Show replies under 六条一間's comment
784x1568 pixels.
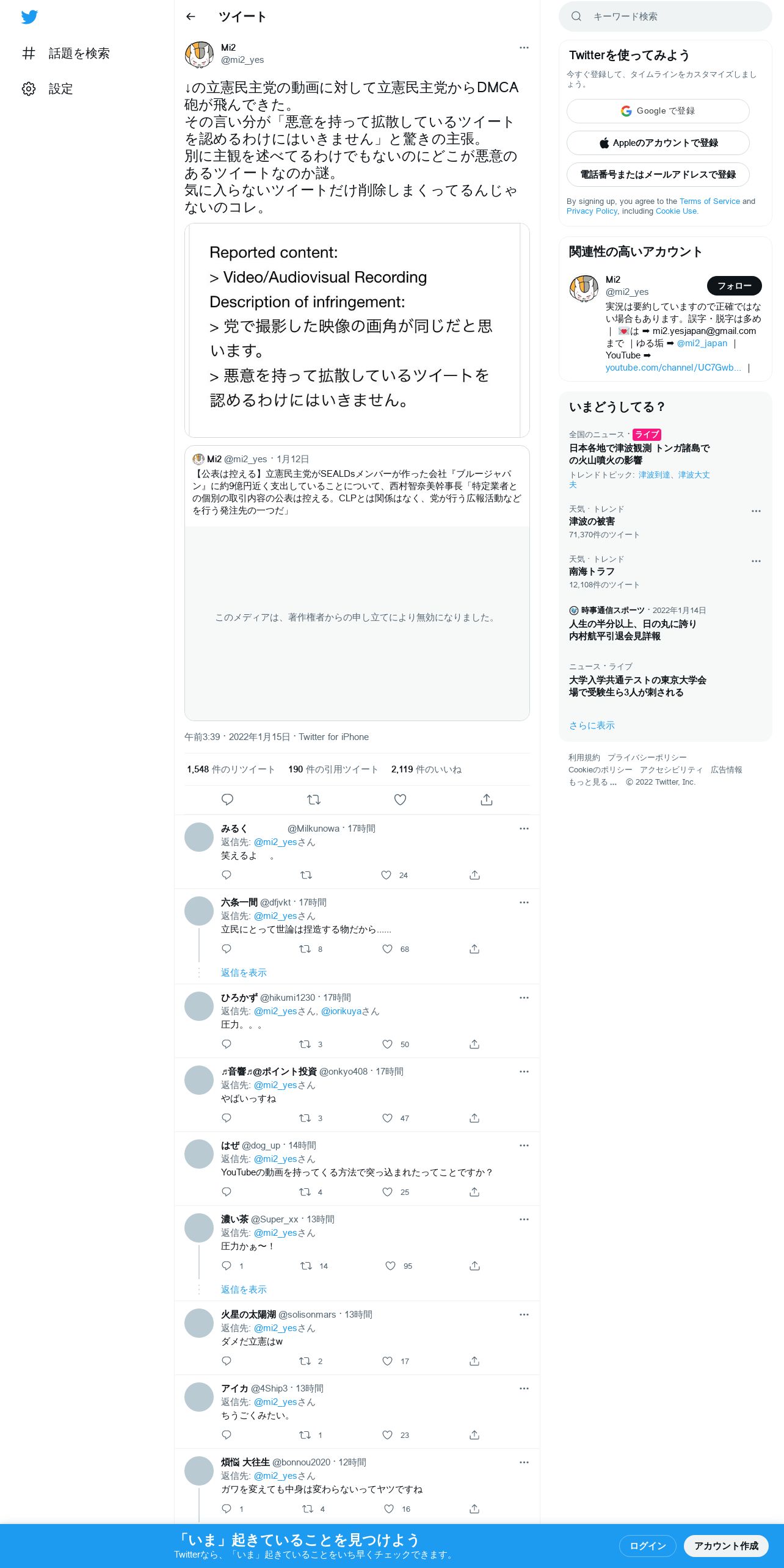coord(244,973)
